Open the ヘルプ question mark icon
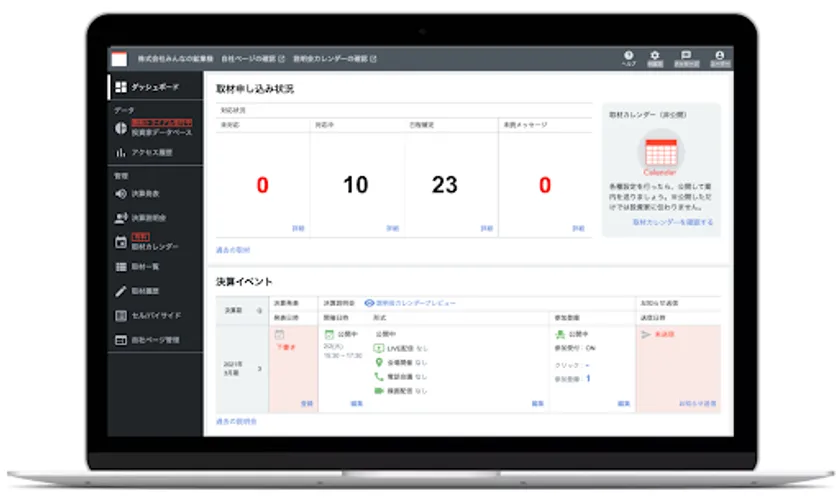The height and width of the screenshot is (499, 840). click(x=628, y=55)
